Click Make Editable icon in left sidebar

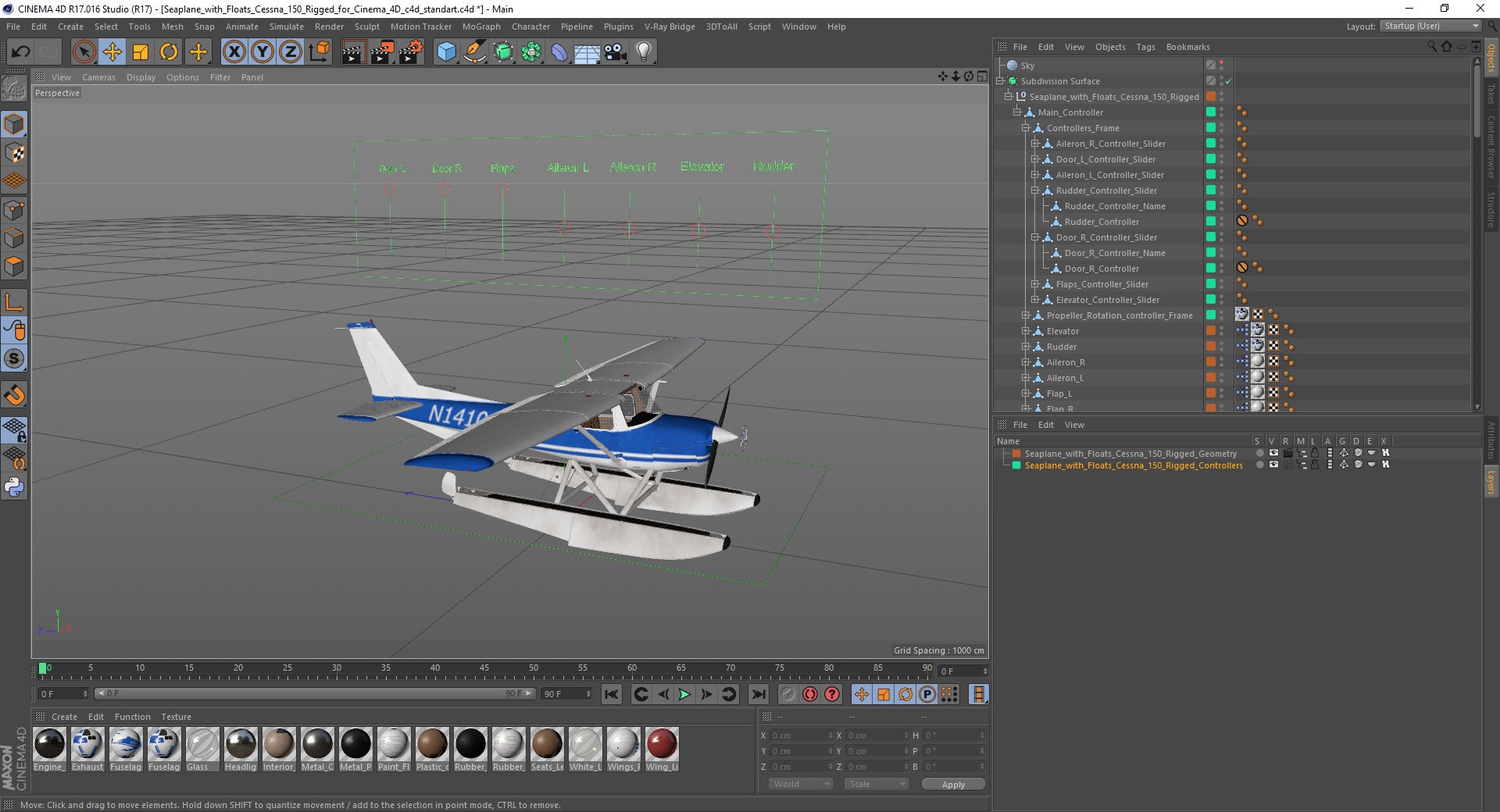(14, 89)
